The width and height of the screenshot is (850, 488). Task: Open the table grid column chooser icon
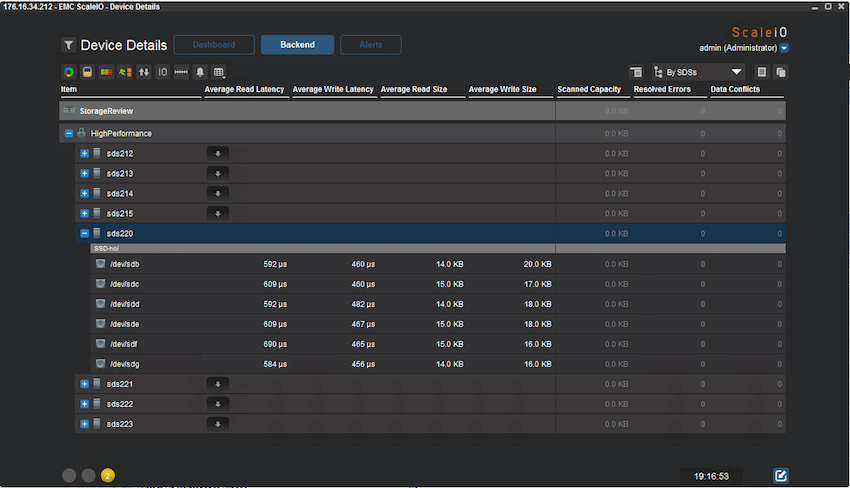(219, 72)
